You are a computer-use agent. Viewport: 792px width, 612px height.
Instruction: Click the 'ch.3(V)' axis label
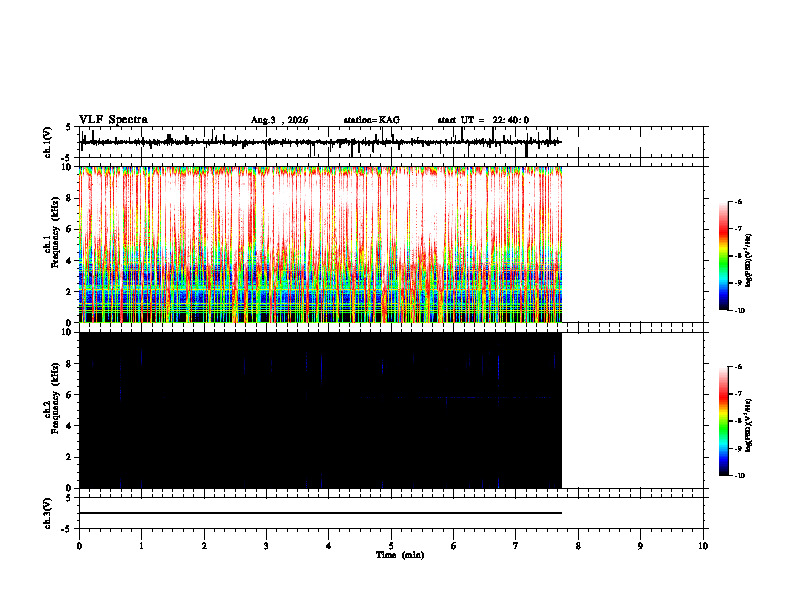(x=47, y=514)
